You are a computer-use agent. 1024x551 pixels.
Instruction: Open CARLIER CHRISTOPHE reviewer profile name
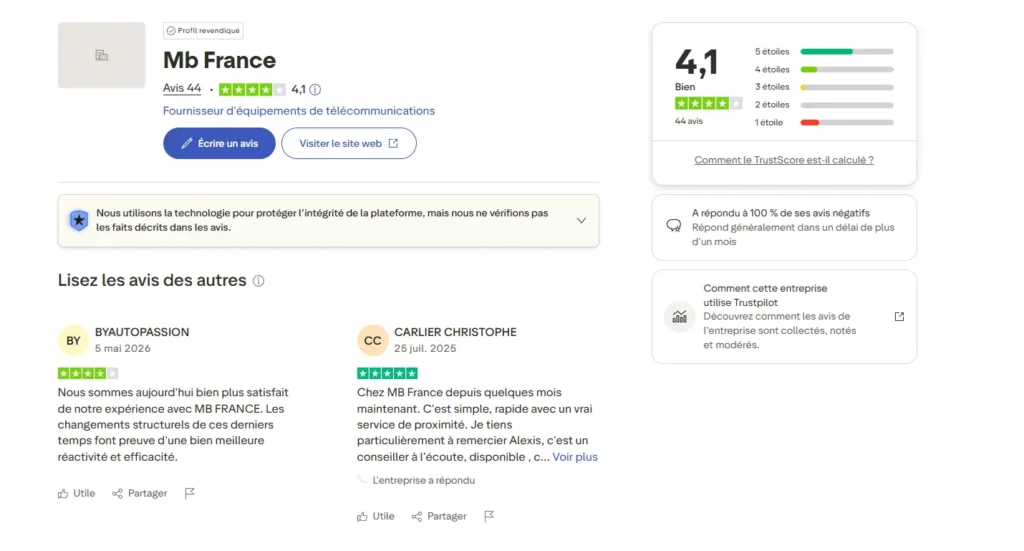click(455, 332)
